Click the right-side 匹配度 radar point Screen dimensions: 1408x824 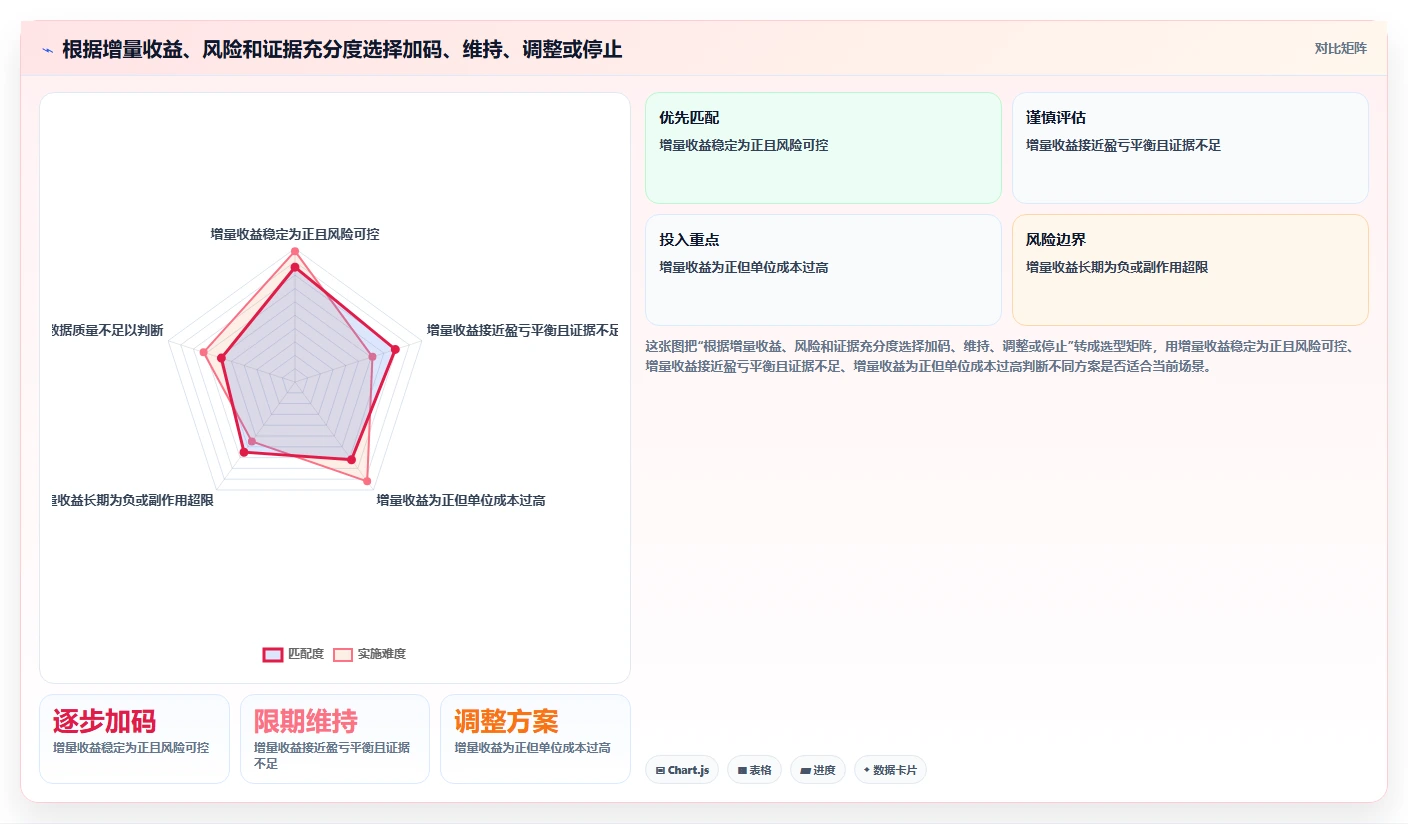click(395, 349)
